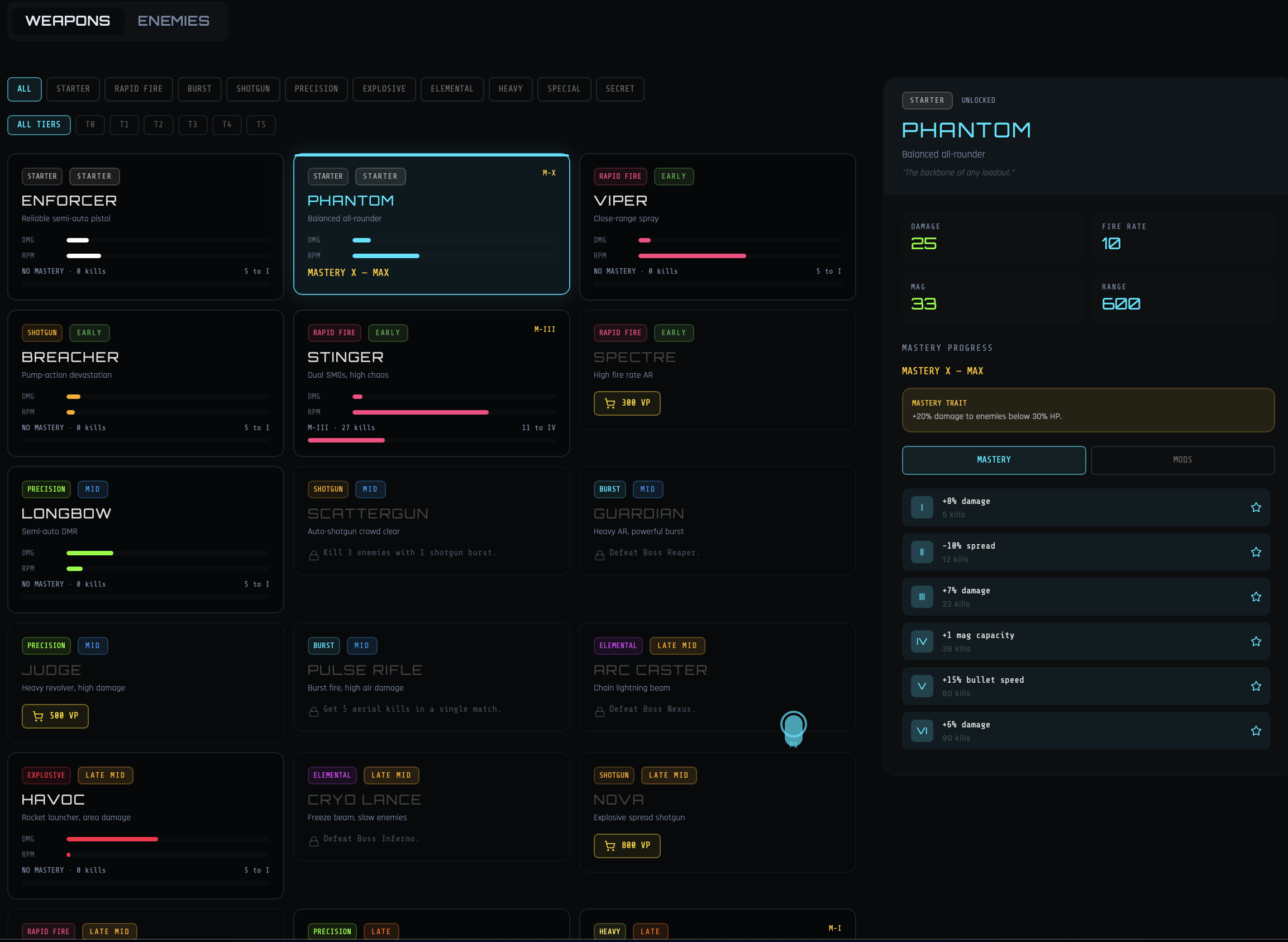The height and width of the screenshot is (942, 1288).
Task: Filter weapons by Rapid Fire category
Action: (139, 89)
